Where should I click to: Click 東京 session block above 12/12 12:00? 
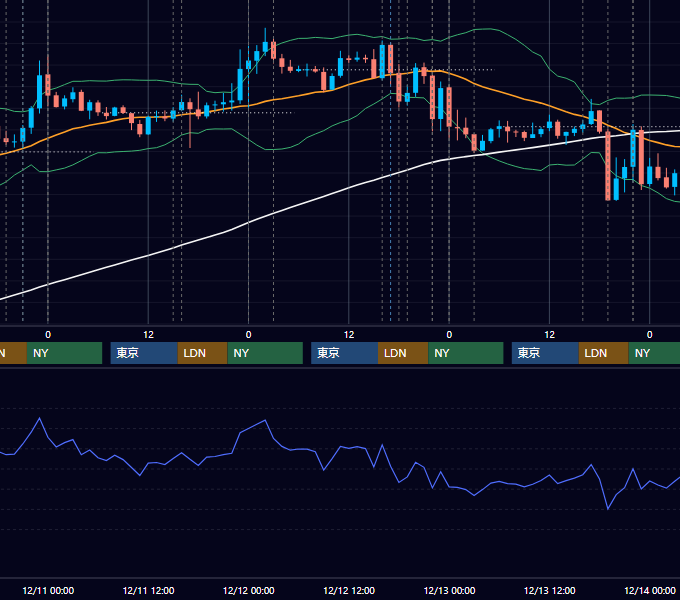click(x=344, y=353)
